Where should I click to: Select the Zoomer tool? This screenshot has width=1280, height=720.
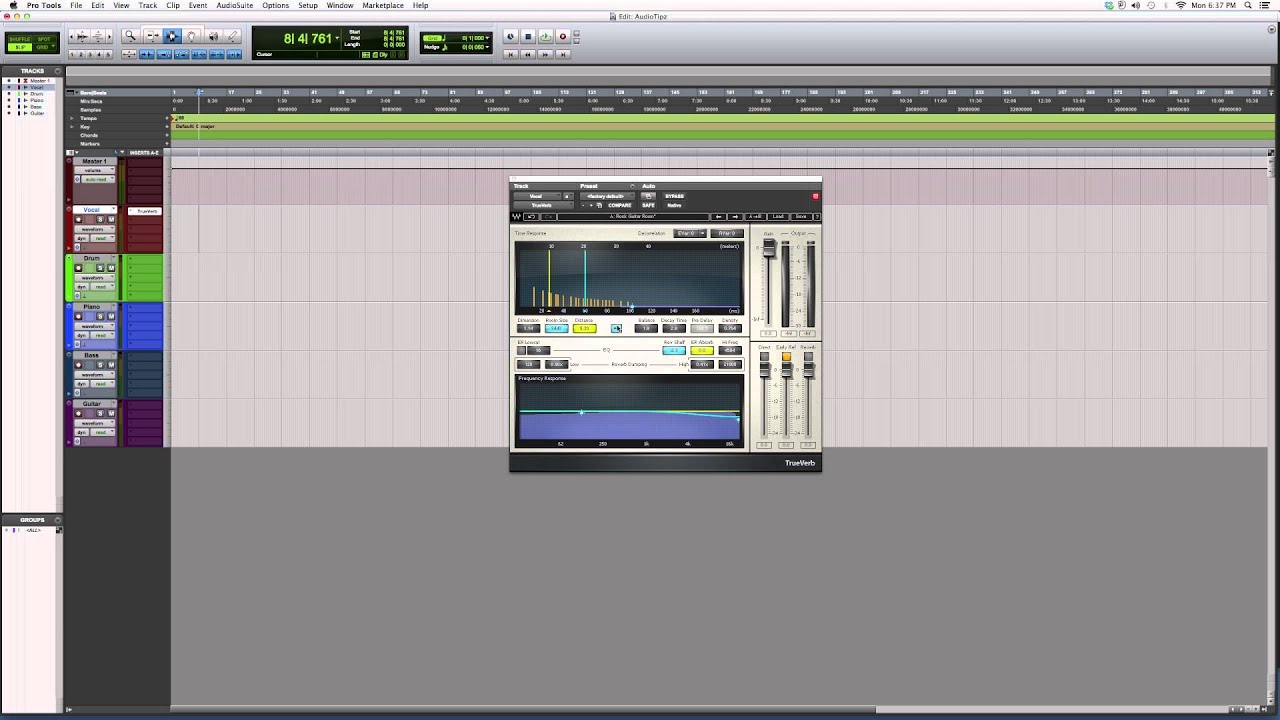131,35
